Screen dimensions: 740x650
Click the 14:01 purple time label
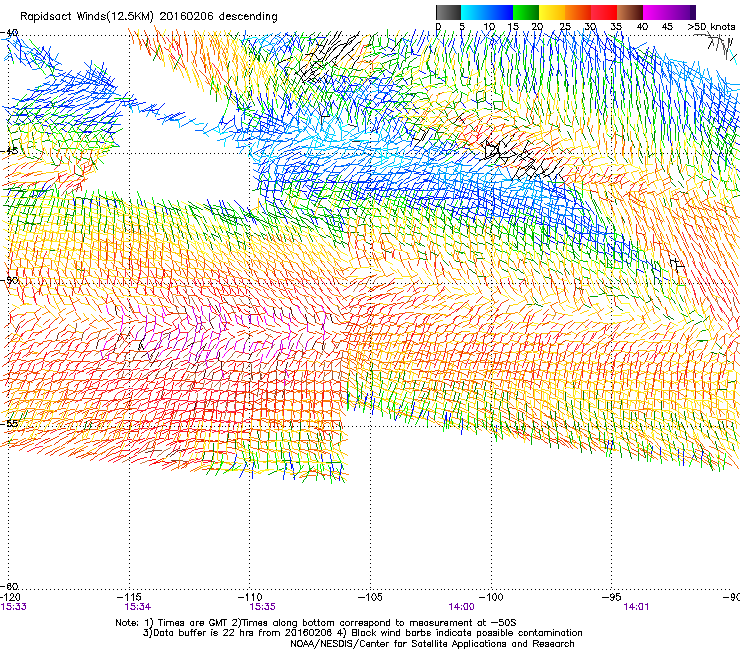click(636, 607)
